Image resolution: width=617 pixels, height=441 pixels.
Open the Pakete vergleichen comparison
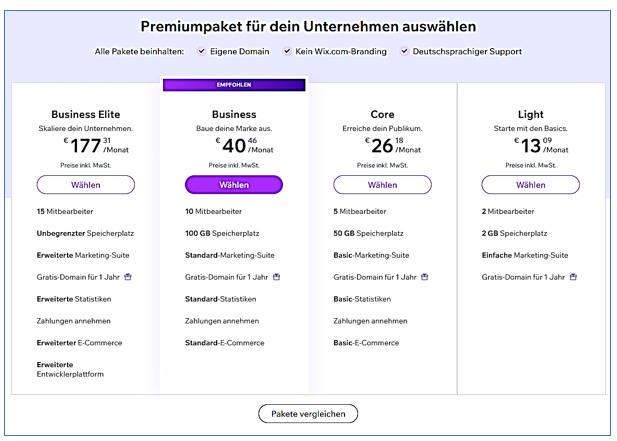pyautogui.click(x=308, y=414)
